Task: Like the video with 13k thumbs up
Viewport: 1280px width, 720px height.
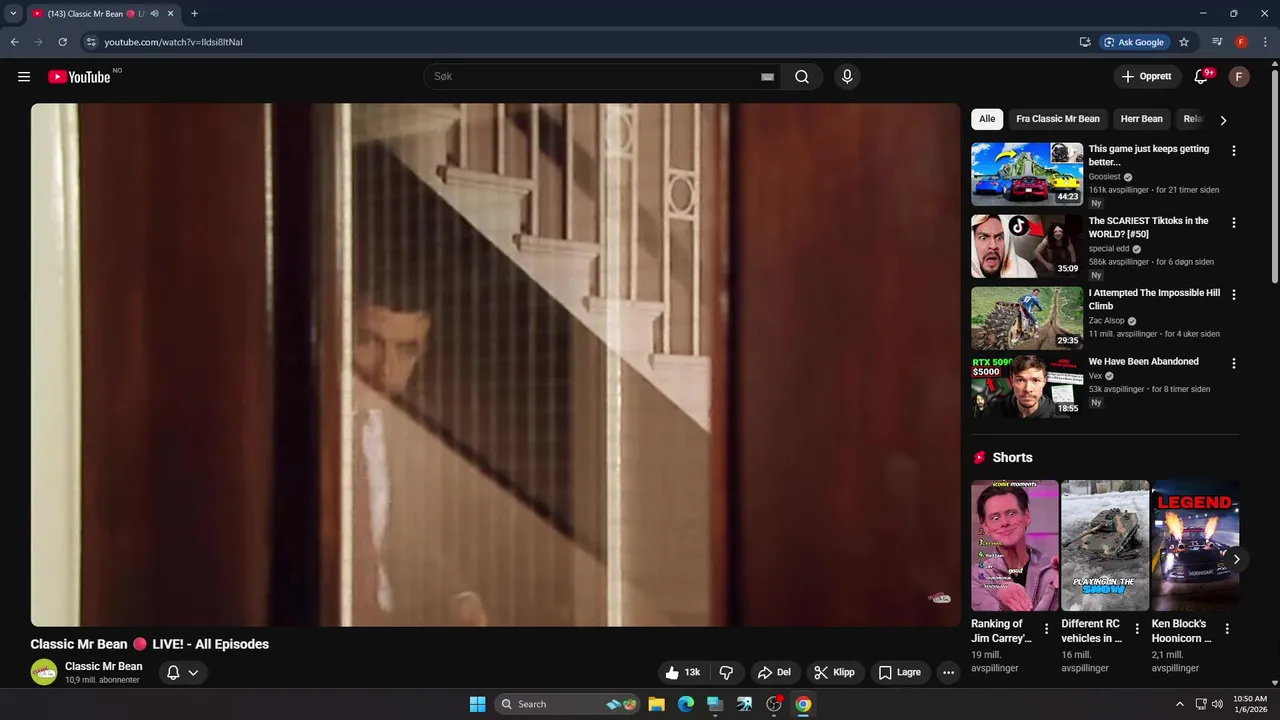Action: tap(684, 672)
